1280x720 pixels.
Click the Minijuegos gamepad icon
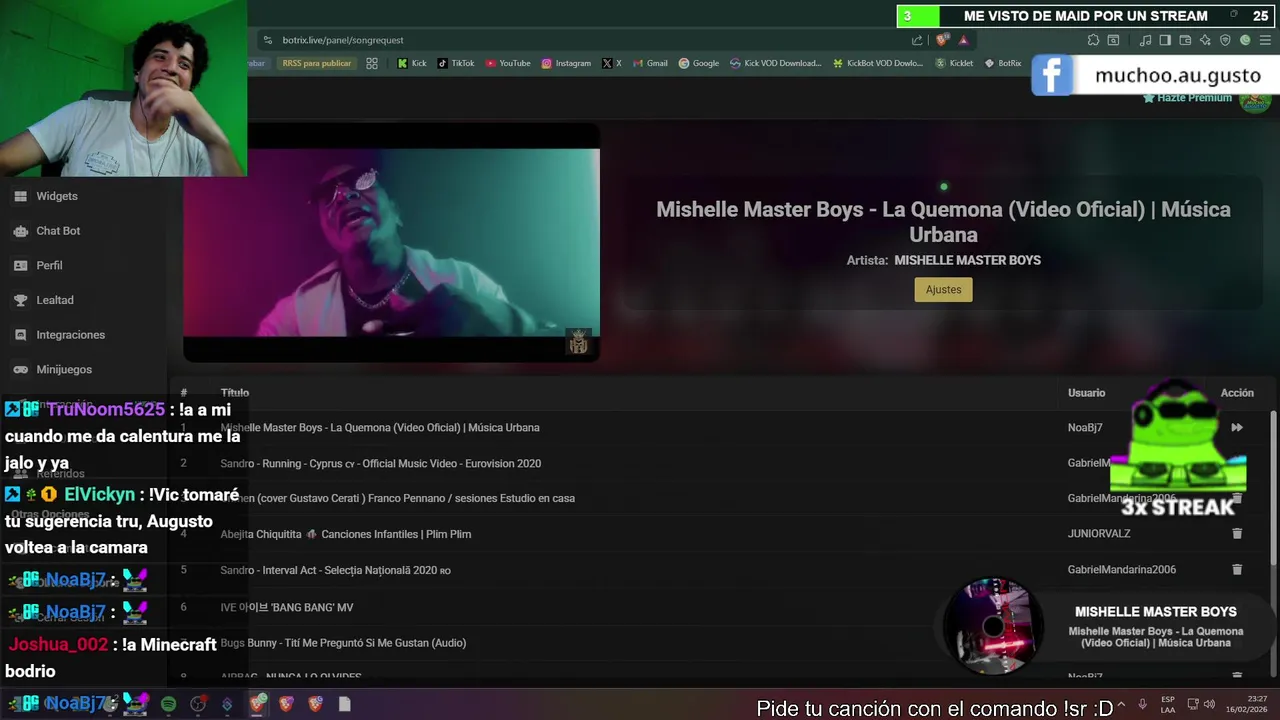pos(20,369)
